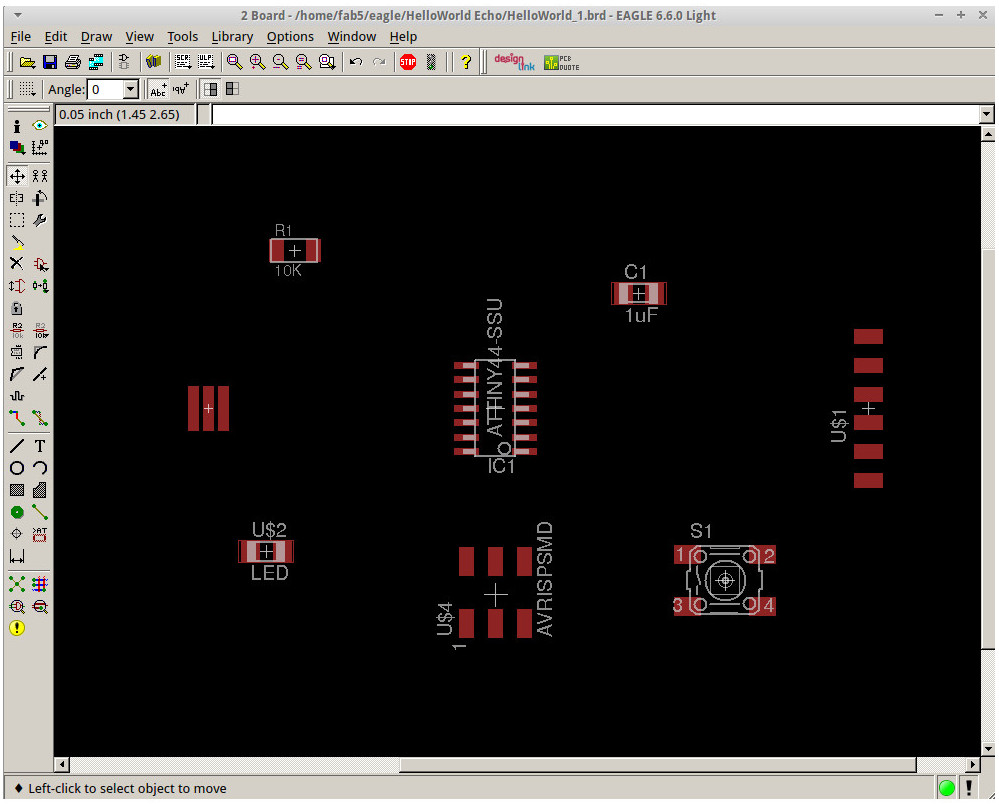This screenshot has width=999, height=805.
Task: Open help with the question mark icon
Action: (466, 62)
